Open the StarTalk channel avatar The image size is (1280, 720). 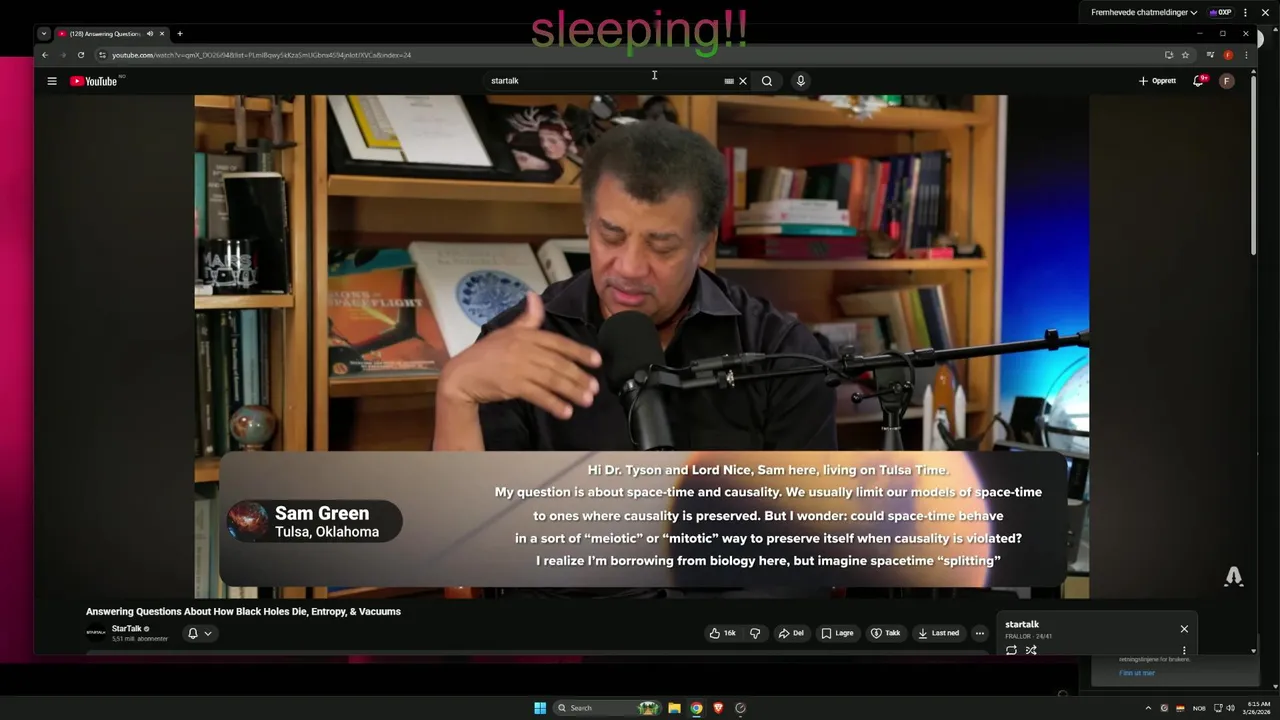coord(96,633)
